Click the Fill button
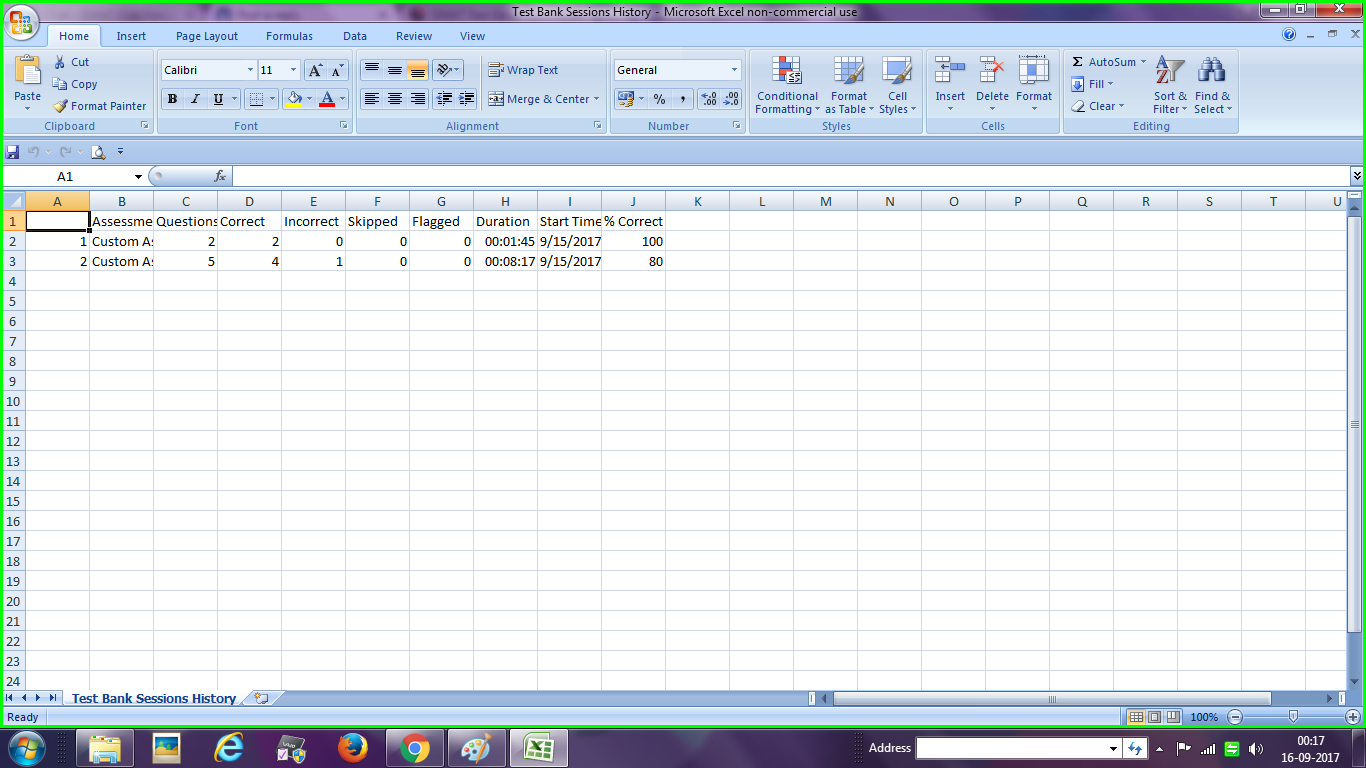The image size is (1366, 768). coord(1092,84)
